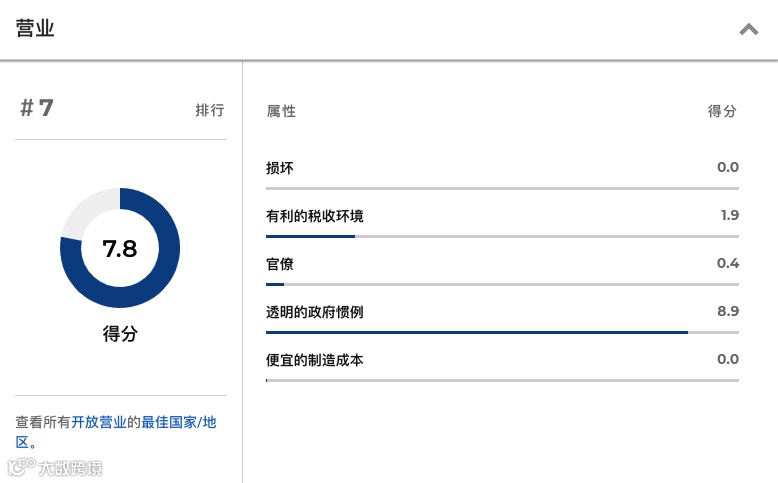The height and width of the screenshot is (483, 778).
Task: Click the 营业 section header title
Action: click(35, 29)
